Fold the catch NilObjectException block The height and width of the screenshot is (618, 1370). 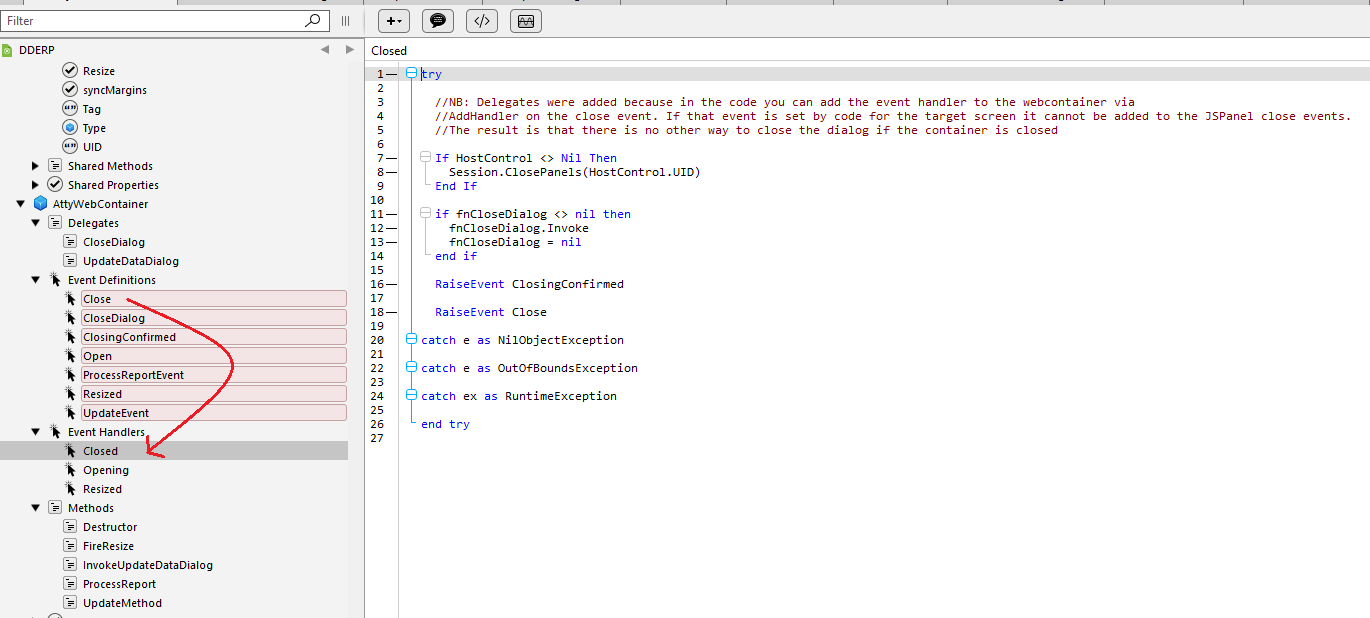(x=411, y=339)
